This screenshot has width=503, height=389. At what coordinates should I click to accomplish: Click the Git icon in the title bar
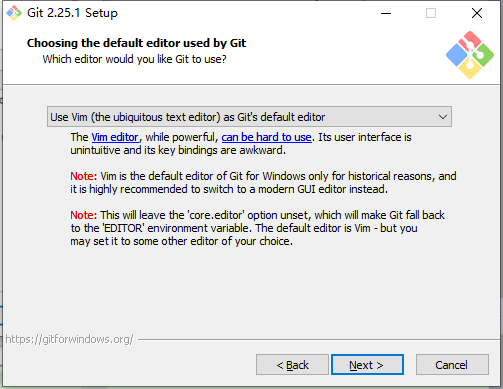14,13
